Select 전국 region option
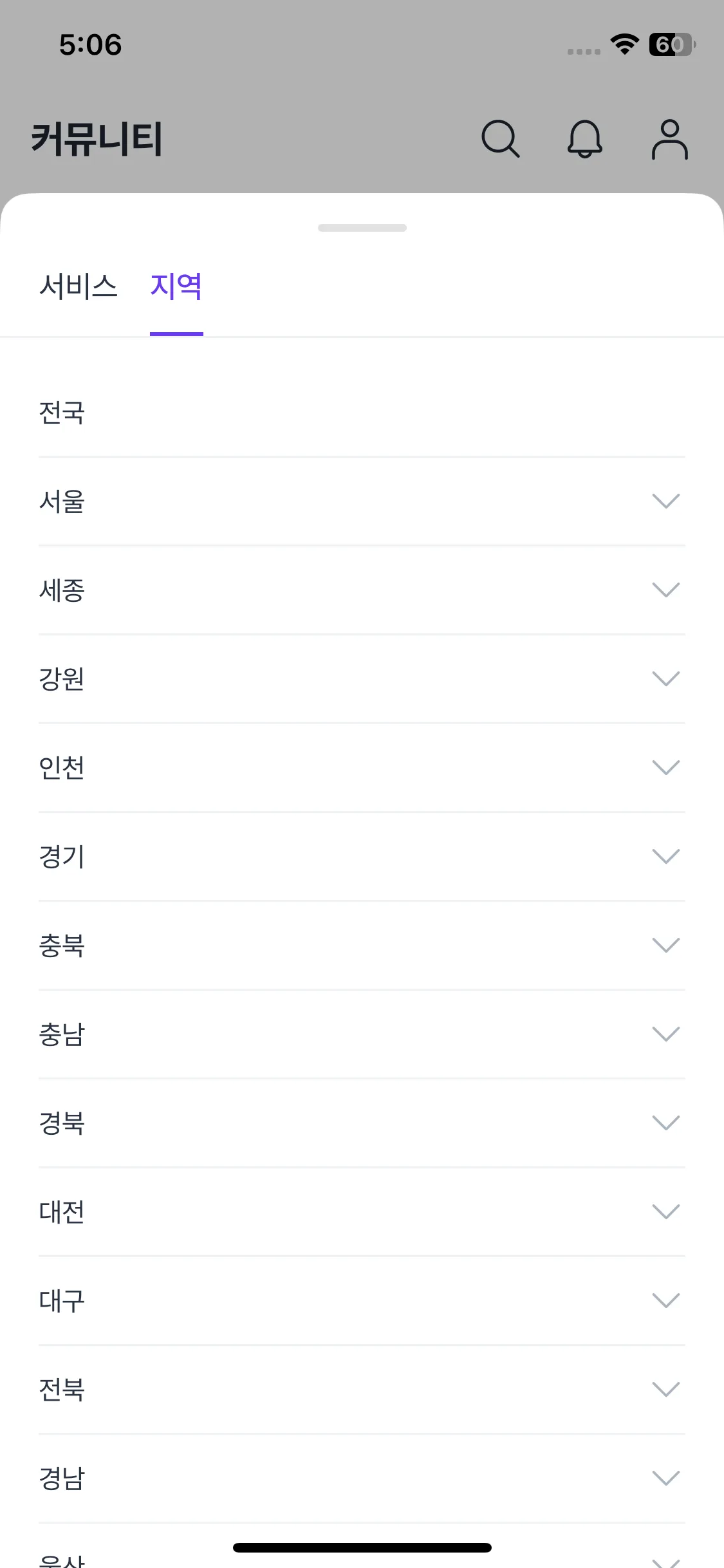This screenshot has height=1568, width=724. (x=62, y=413)
